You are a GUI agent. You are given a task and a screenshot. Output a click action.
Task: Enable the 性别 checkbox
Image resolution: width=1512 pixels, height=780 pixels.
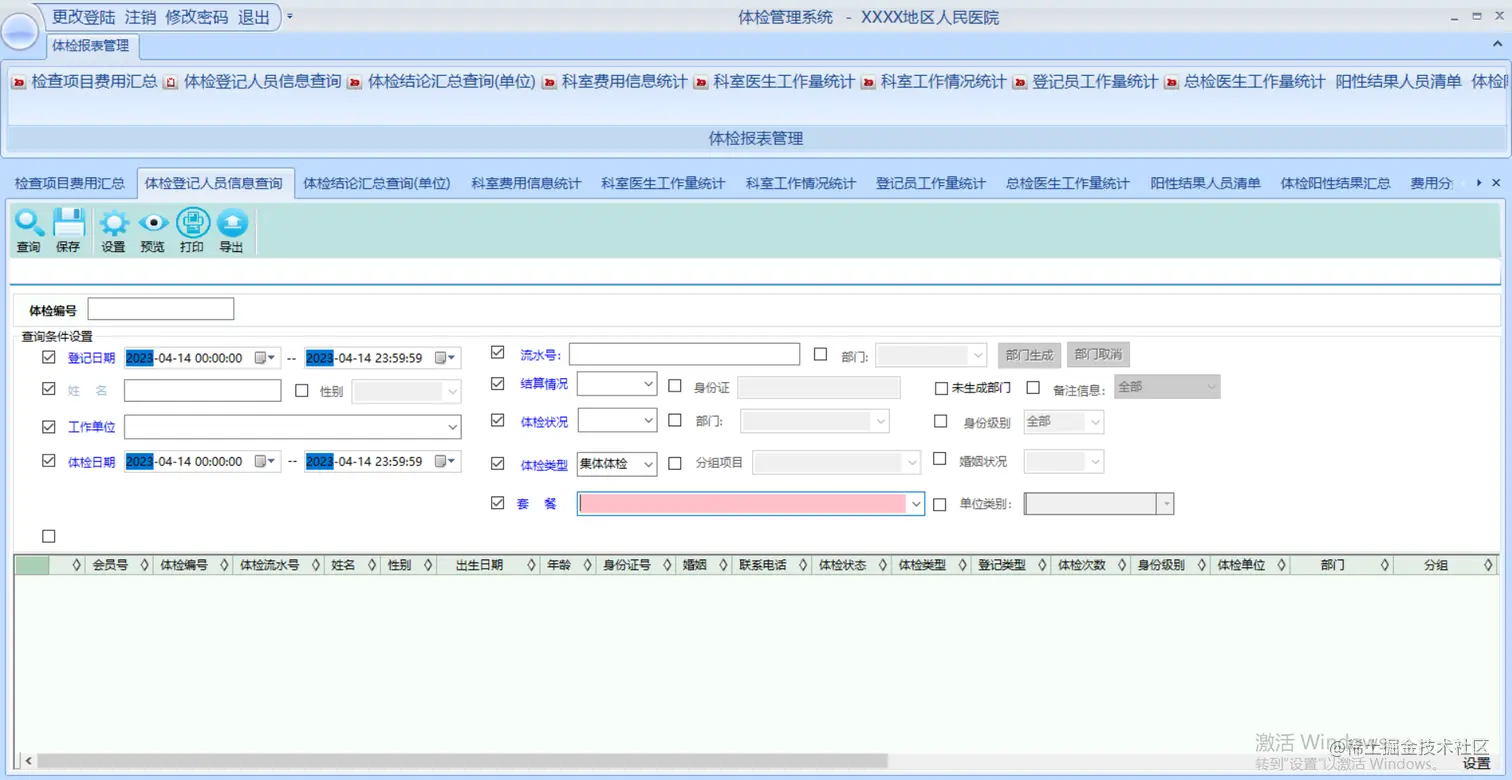coord(302,391)
